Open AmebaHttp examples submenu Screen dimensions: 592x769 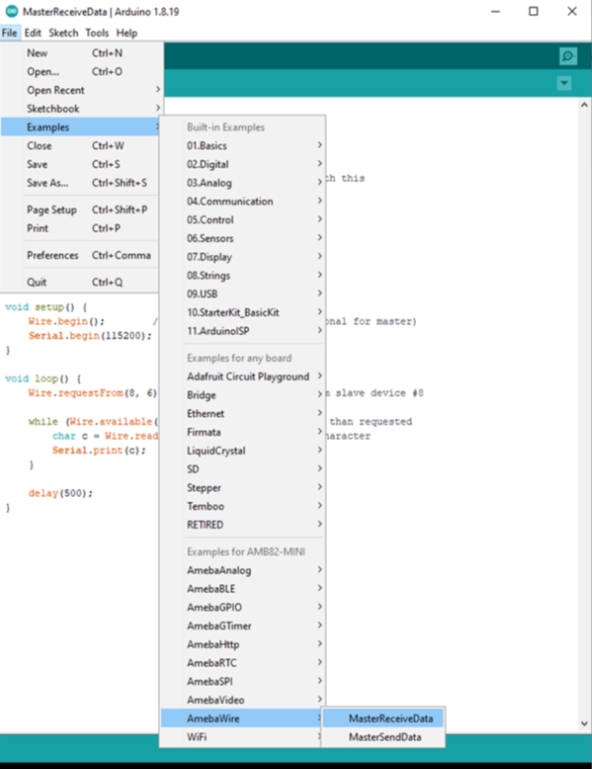pos(243,644)
